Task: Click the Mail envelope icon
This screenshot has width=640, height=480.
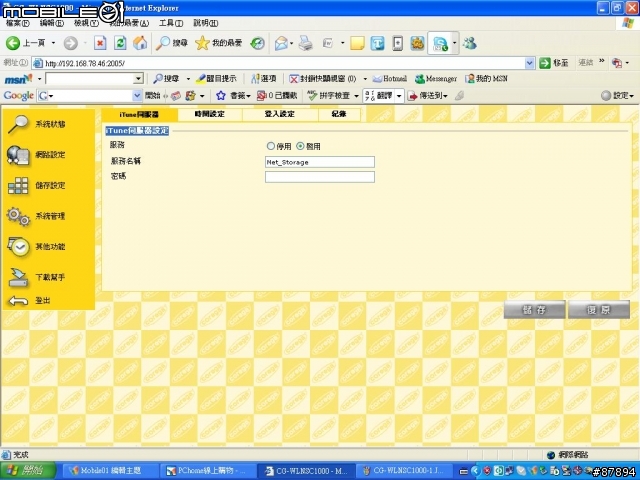Action: click(281, 43)
